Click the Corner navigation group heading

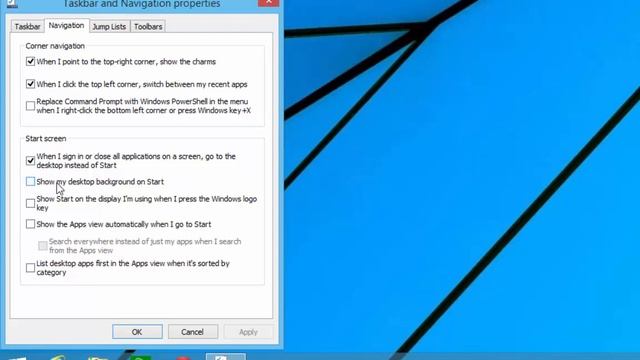55,46
